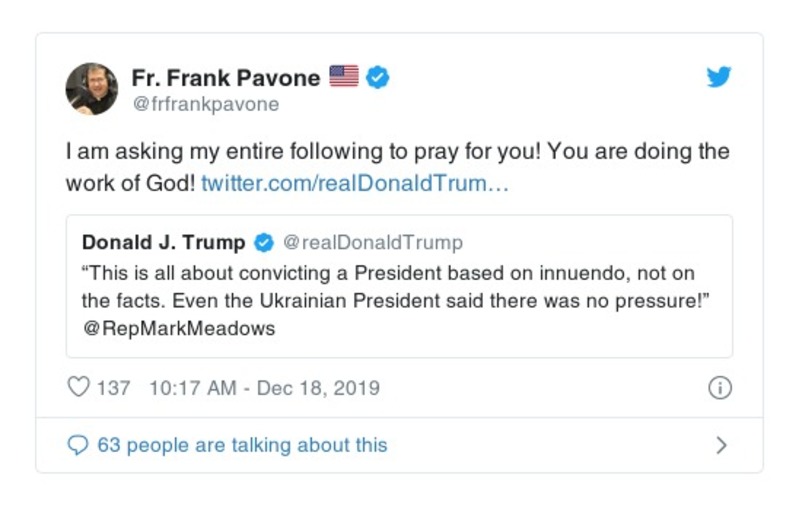Click the Twitter bird logo

pyautogui.click(x=719, y=78)
